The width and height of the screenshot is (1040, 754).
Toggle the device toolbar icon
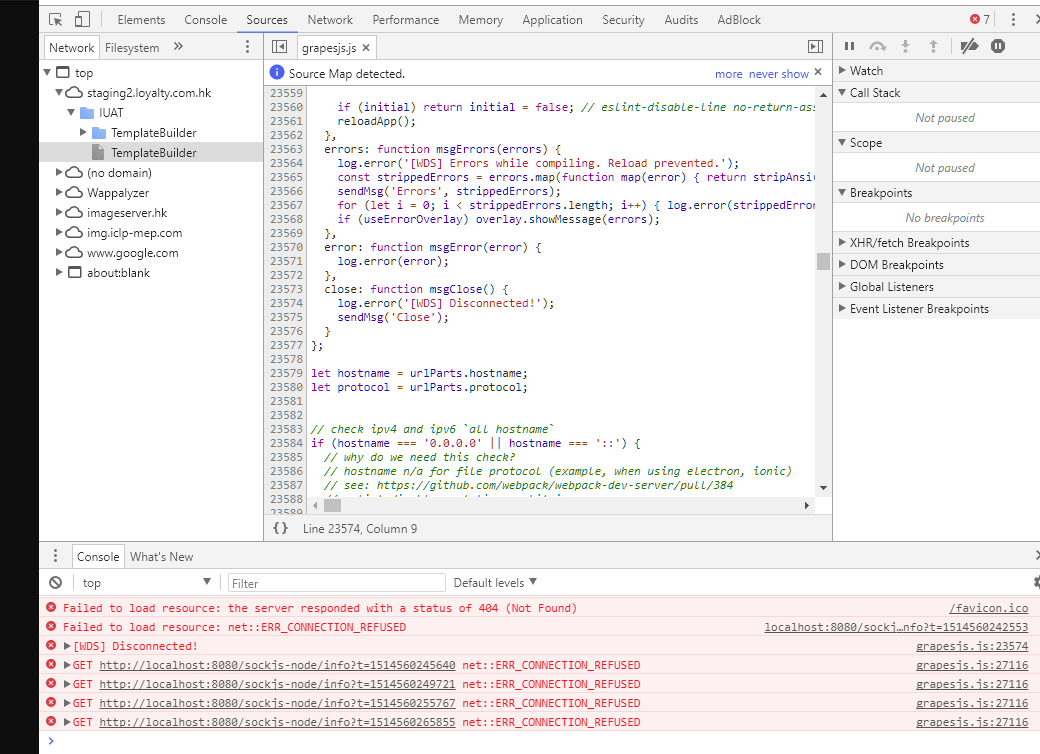82,19
